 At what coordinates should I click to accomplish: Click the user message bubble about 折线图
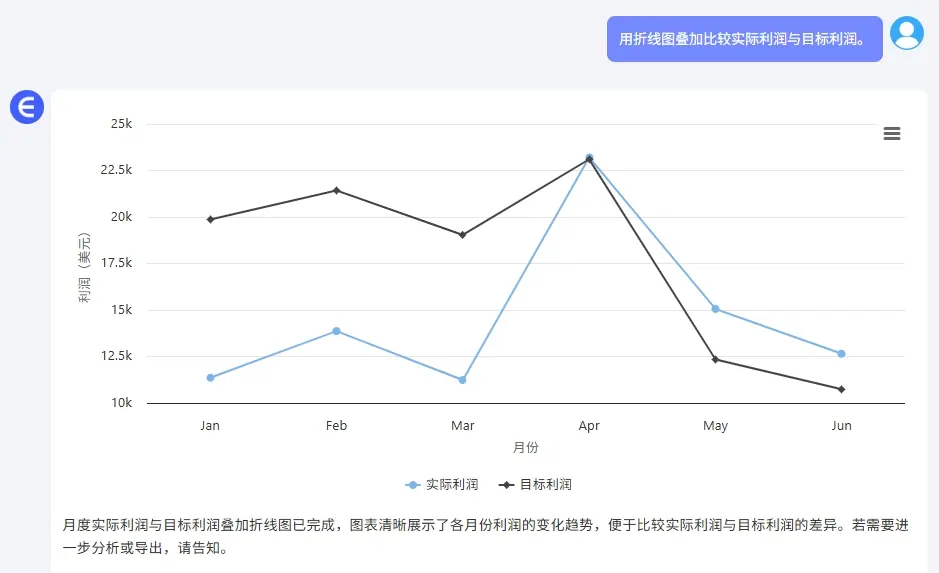(x=744, y=39)
